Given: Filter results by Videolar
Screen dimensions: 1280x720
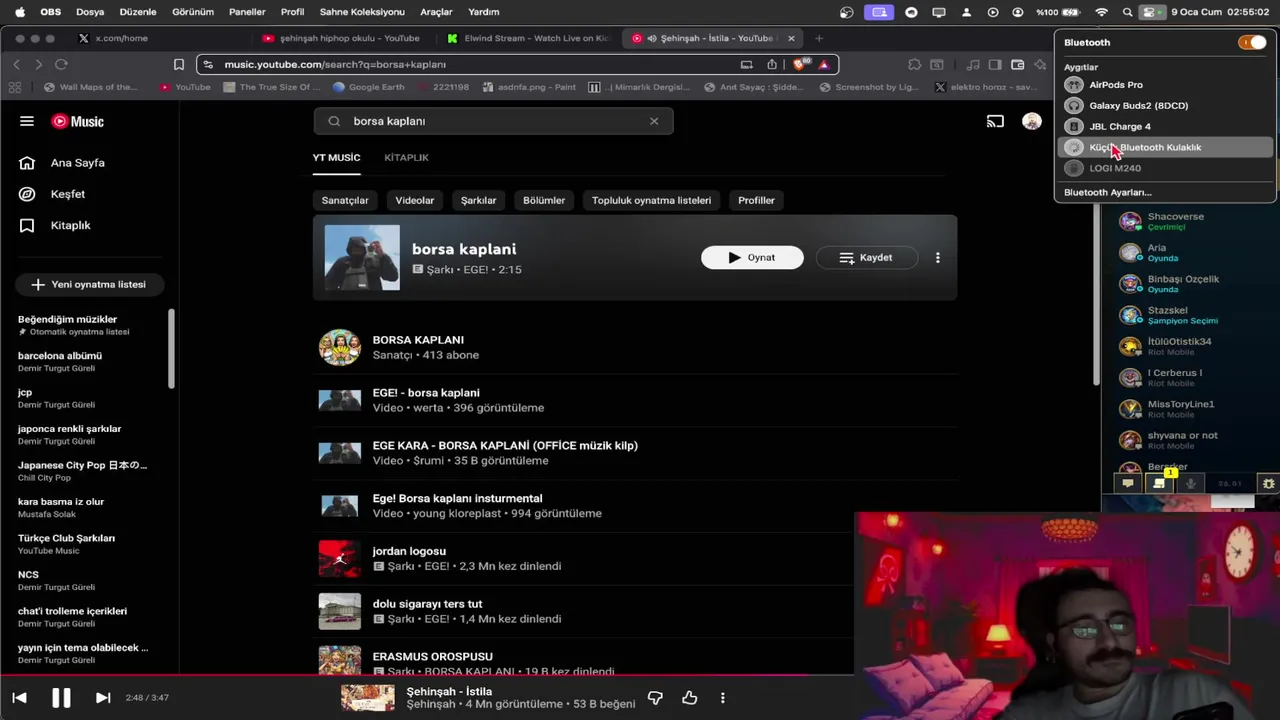Looking at the screenshot, I should [414, 200].
